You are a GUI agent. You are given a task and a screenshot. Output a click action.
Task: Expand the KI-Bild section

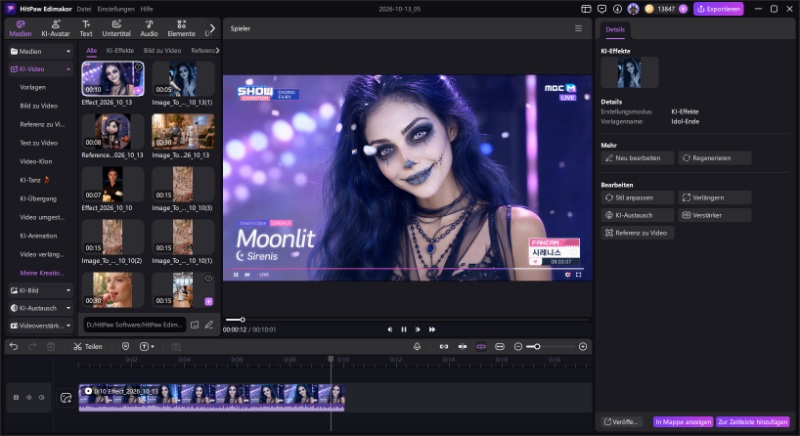click(x=68, y=290)
